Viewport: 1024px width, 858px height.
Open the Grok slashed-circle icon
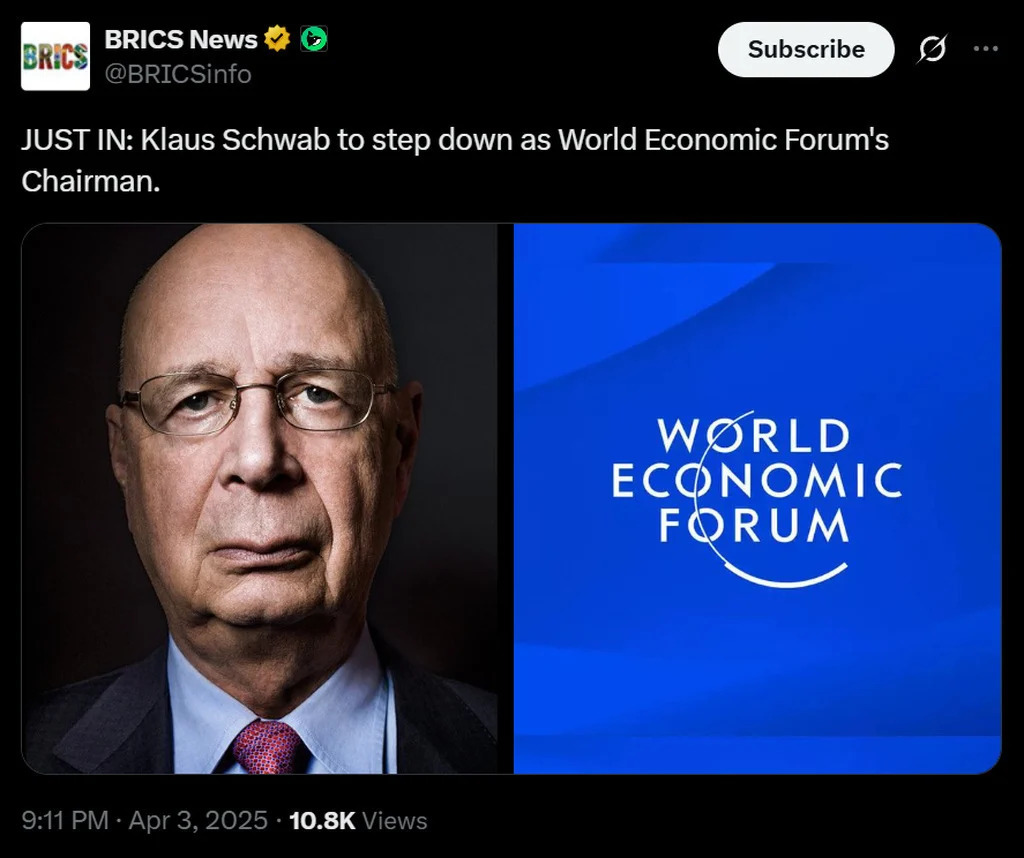coord(931,50)
